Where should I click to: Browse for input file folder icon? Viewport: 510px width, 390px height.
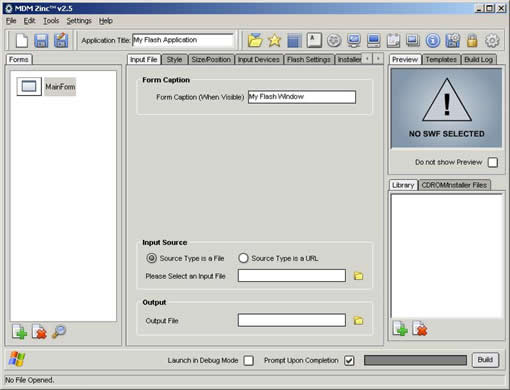(x=358, y=276)
